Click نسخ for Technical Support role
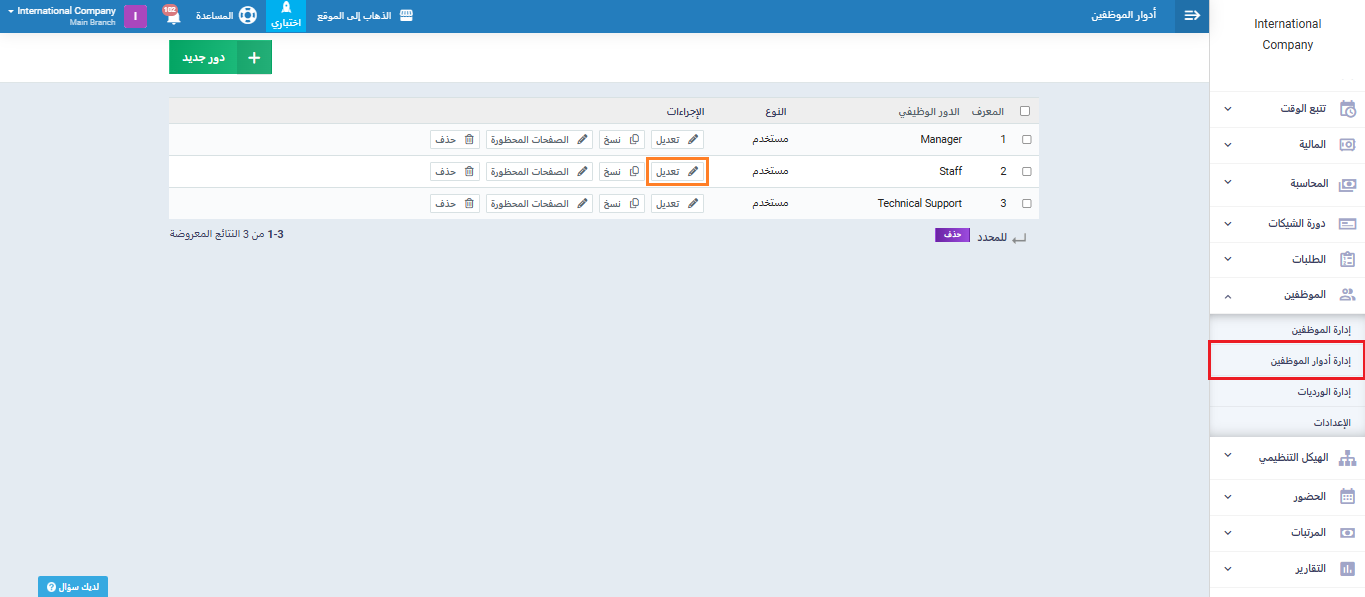1365x597 pixels. 622,203
